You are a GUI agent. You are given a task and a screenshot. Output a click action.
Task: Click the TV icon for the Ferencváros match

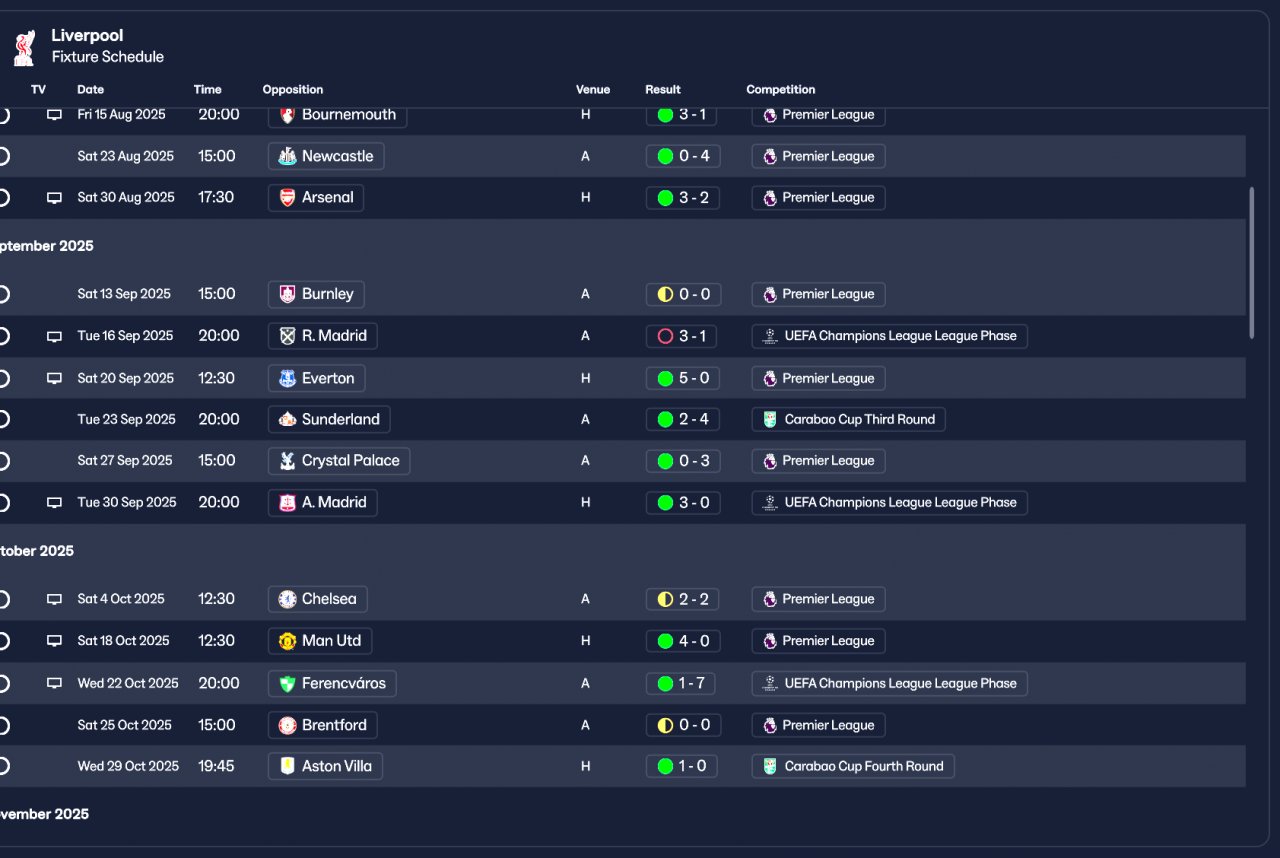pos(54,684)
